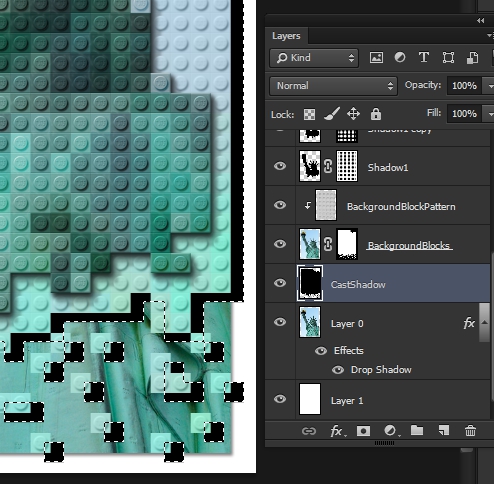
Task: Add layer mask icon
Action: [363, 431]
